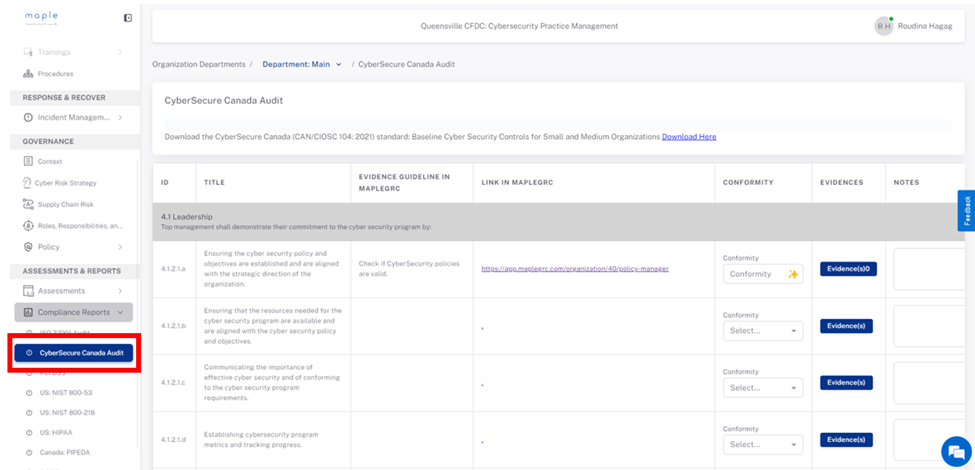
Task: Click the Incident Management alert icon
Action: 27,118
